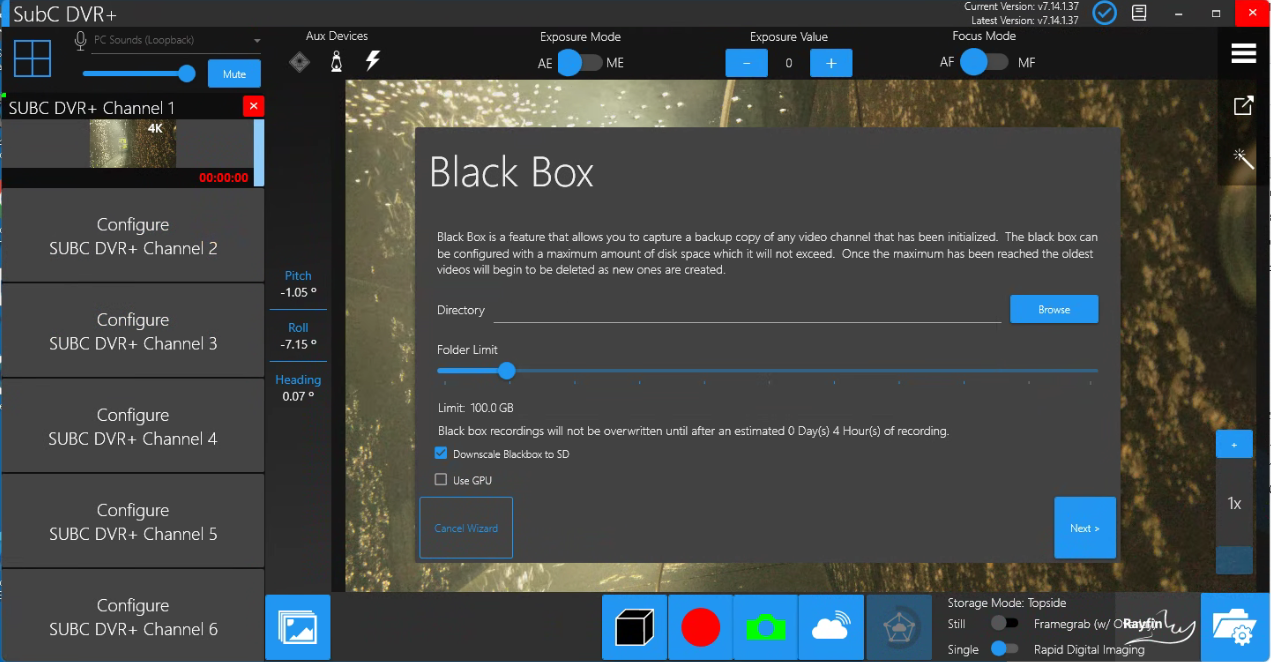This screenshot has width=1271, height=662.
Task: Select the Channel 1 4K video thumbnail
Action: (x=132, y=144)
